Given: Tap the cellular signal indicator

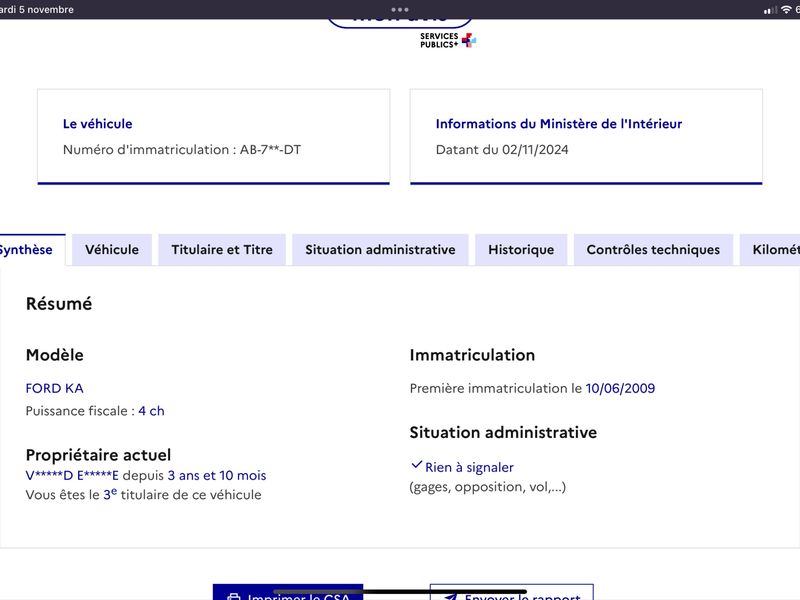Looking at the screenshot, I should click(770, 10).
